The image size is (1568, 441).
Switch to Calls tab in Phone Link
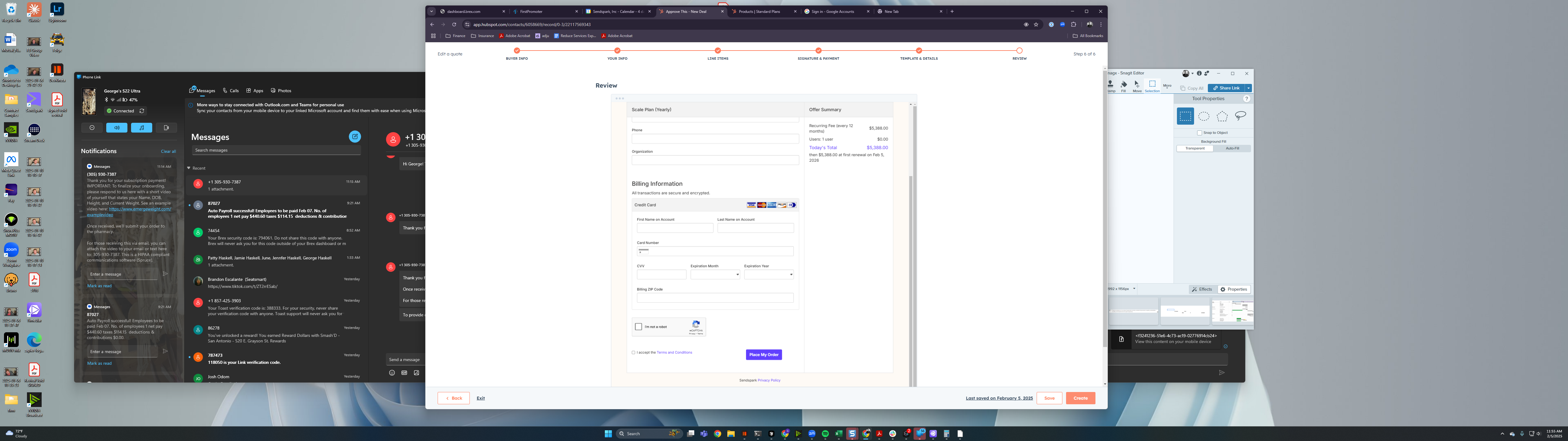[x=231, y=91]
